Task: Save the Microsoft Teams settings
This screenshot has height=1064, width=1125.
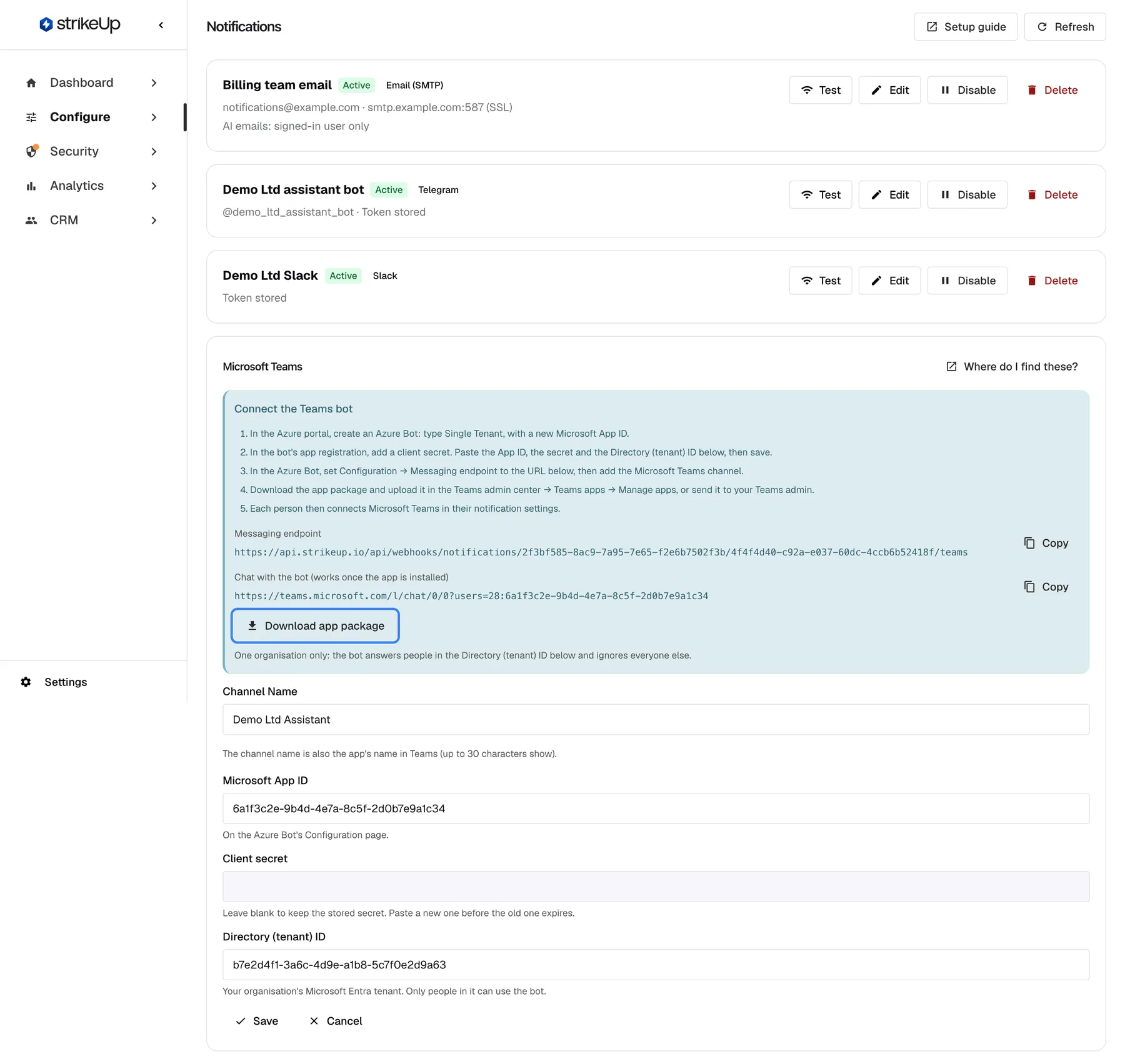Action: [x=257, y=1021]
